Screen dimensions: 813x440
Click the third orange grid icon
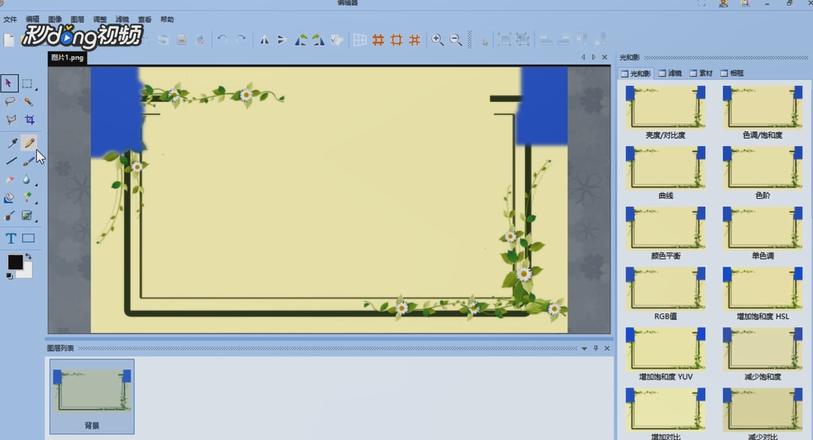click(415, 40)
